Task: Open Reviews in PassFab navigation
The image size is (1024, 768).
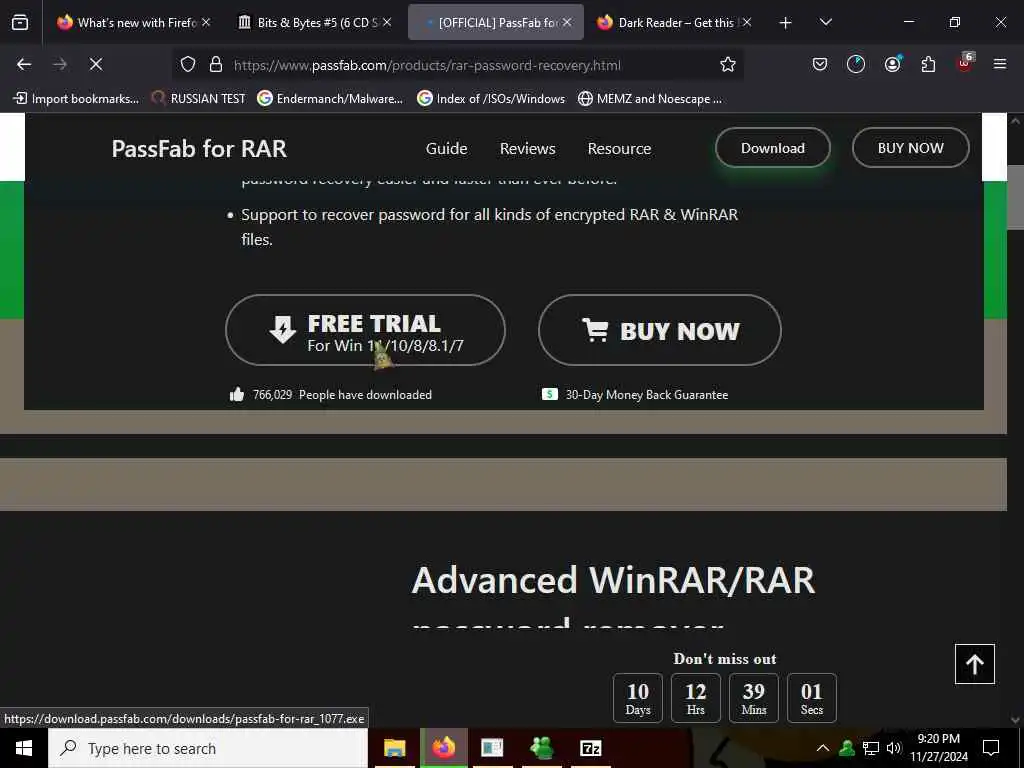Action: 528,148
